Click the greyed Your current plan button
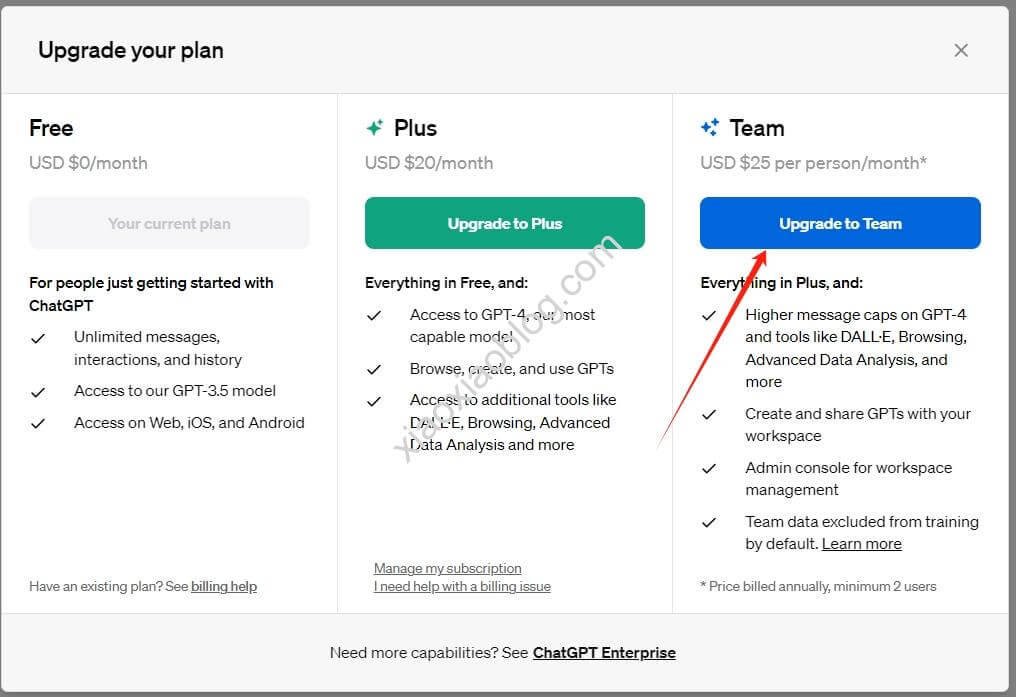 point(169,223)
